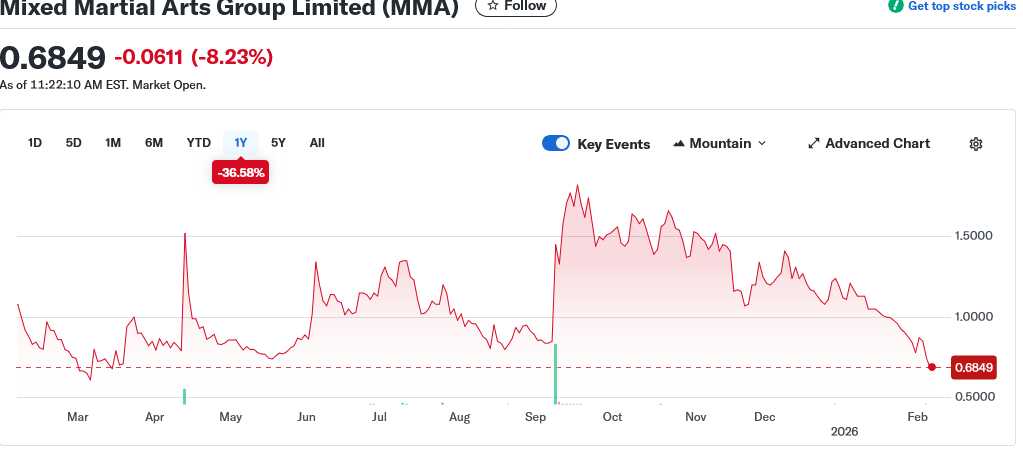
Task: Choose the YTD time range
Action: [198, 143]
